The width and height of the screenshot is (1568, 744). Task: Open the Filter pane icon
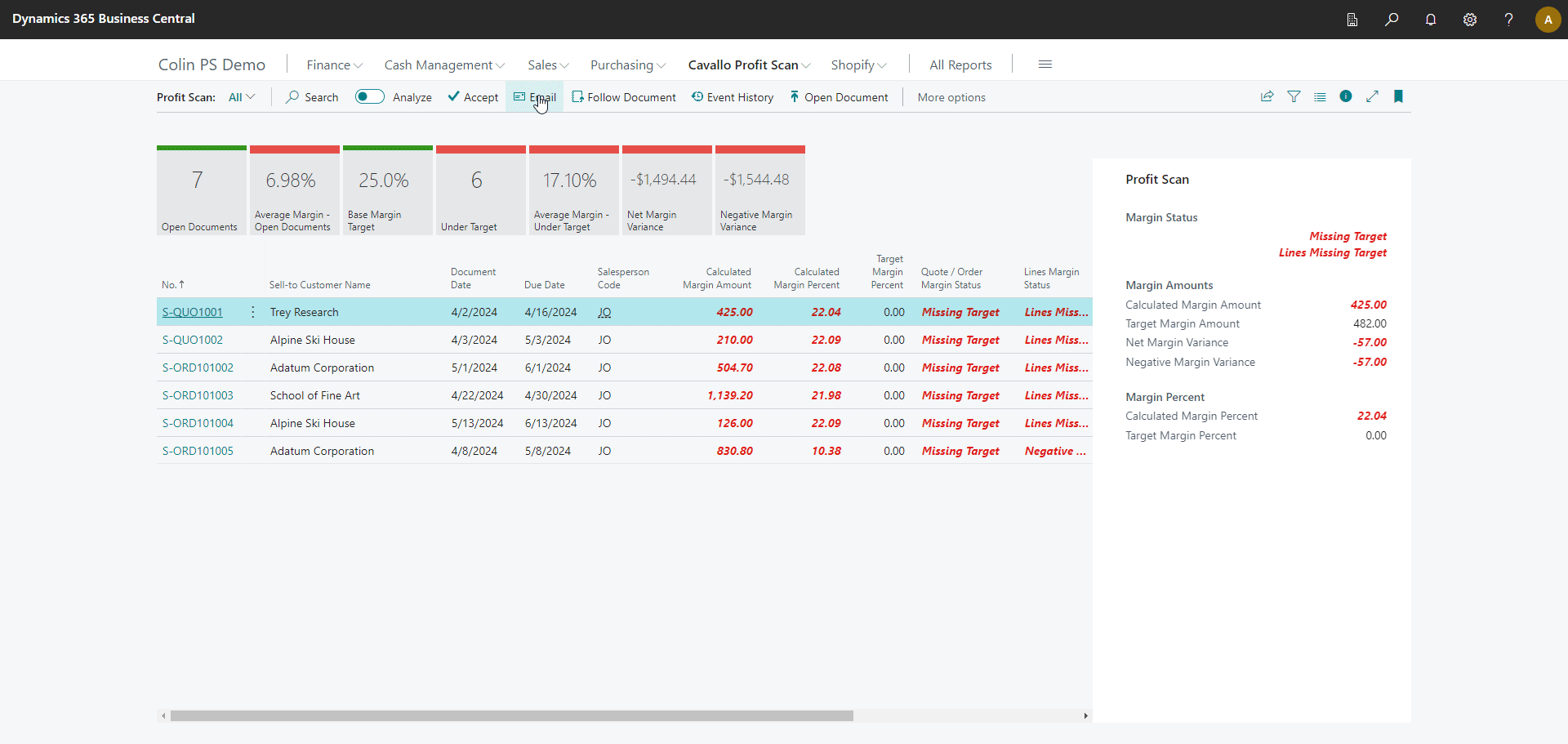(1294, 96)
